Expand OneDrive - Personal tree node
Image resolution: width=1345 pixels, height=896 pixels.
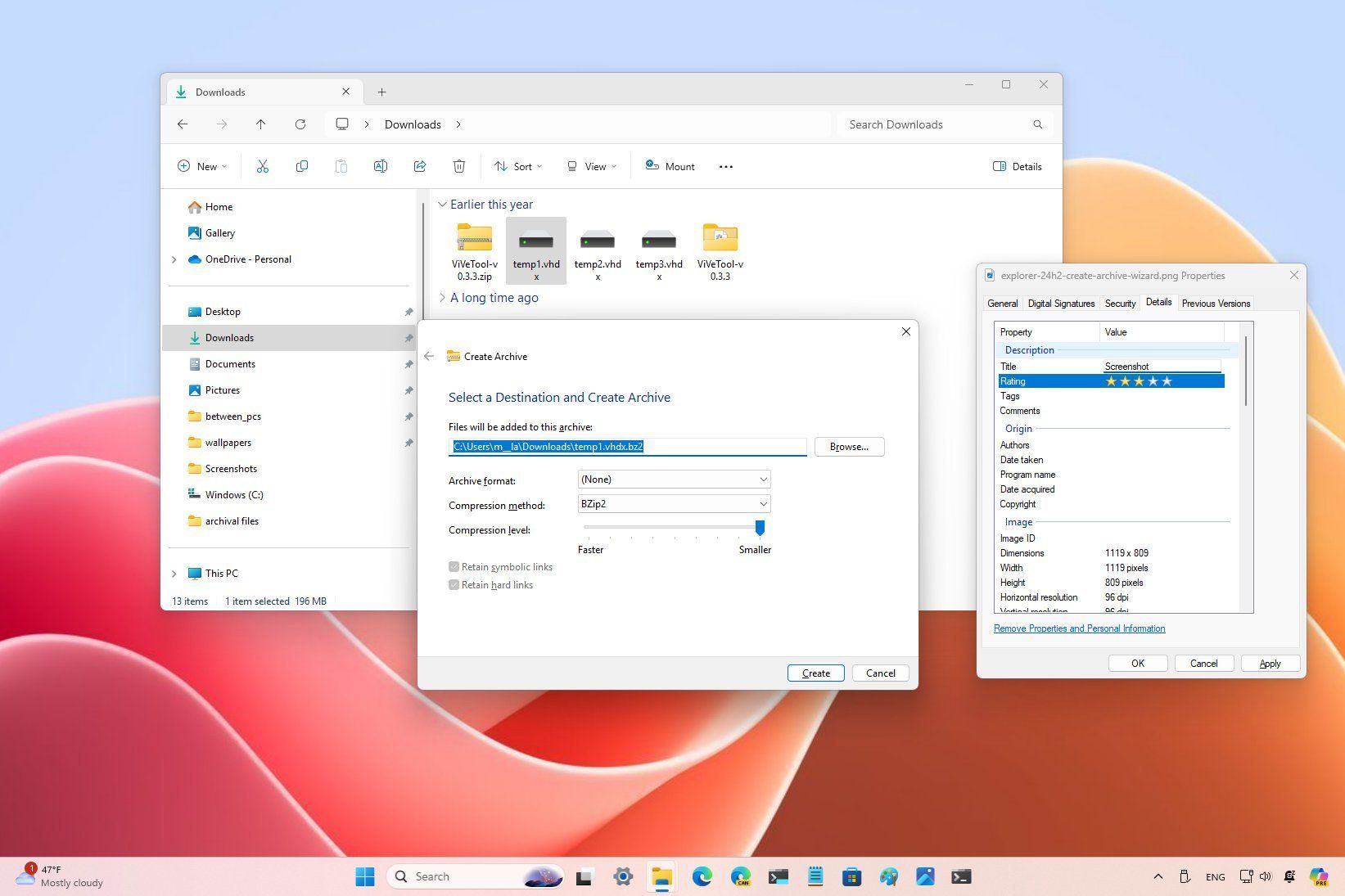(x=174, y=259)
